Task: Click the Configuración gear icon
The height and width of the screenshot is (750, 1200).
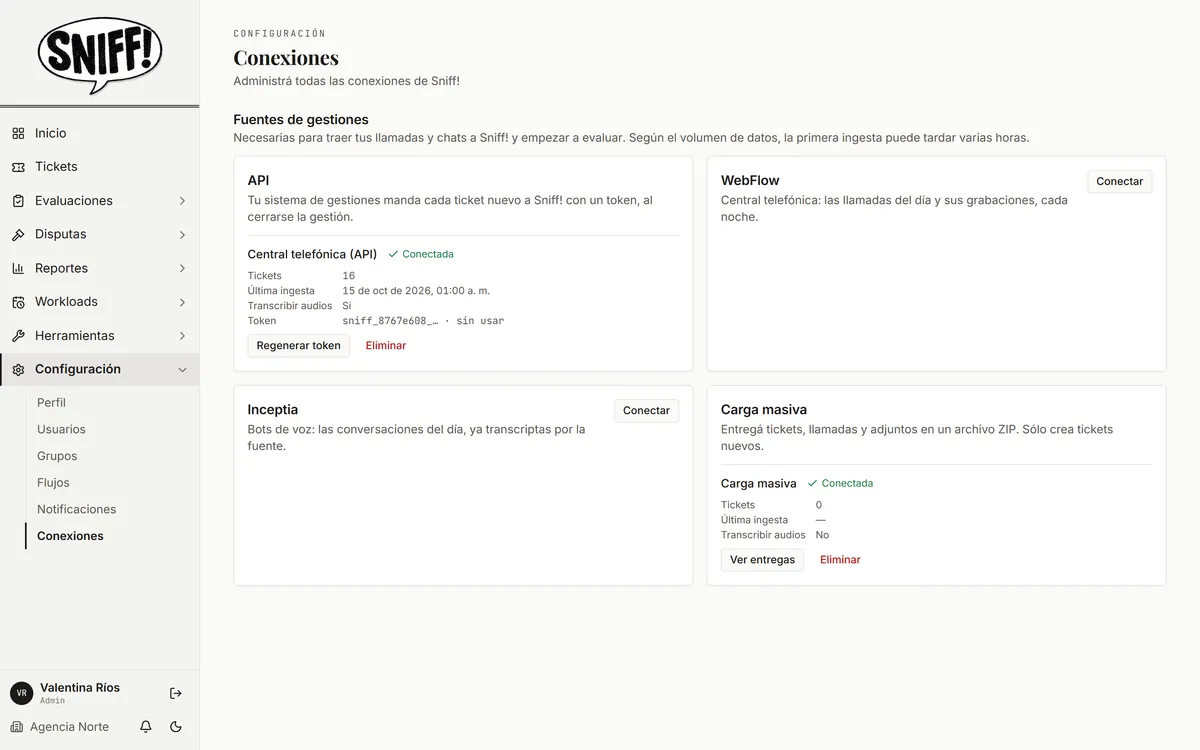Action: (x=18, y=369)
